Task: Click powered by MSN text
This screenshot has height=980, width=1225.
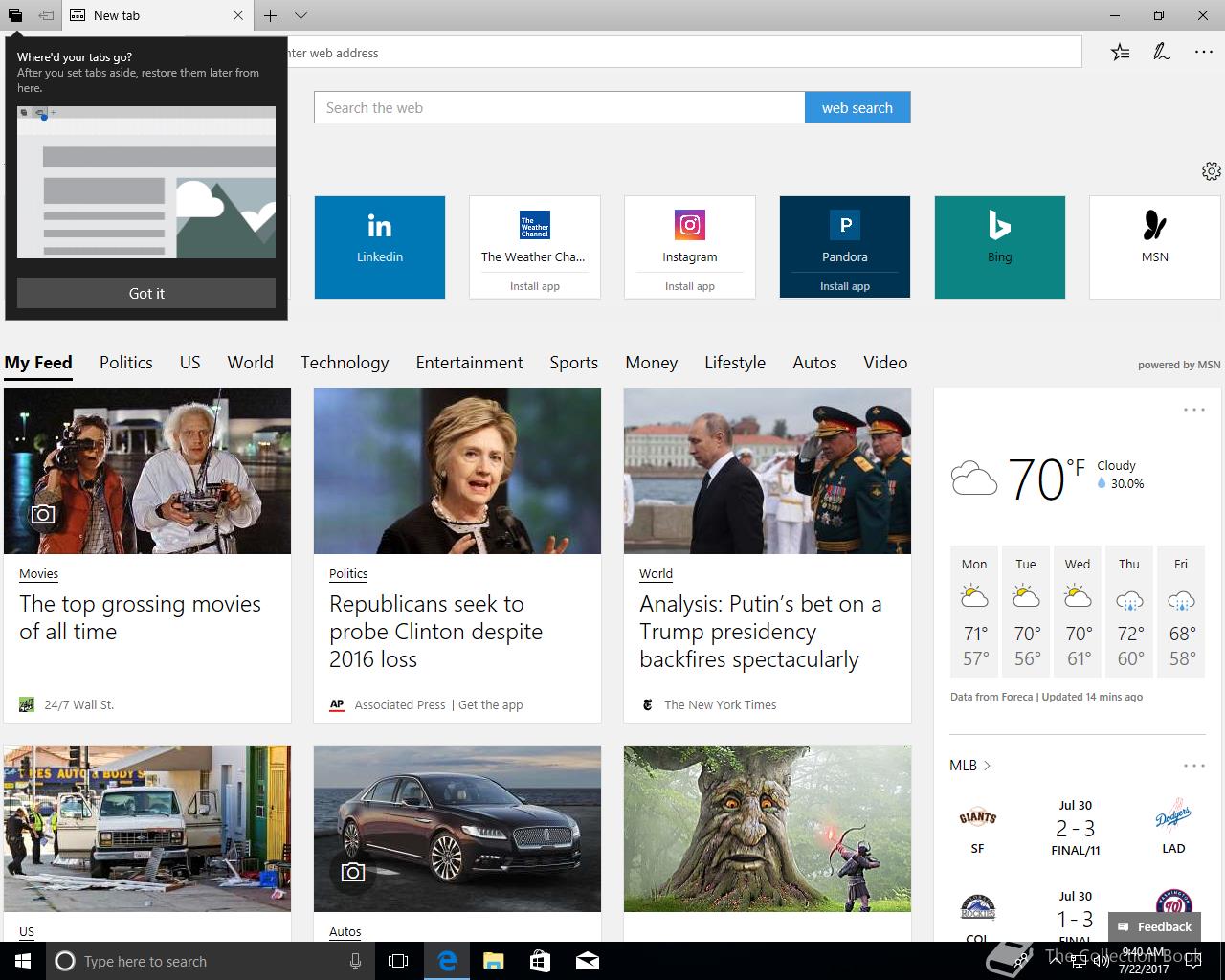Action: 1179,365
